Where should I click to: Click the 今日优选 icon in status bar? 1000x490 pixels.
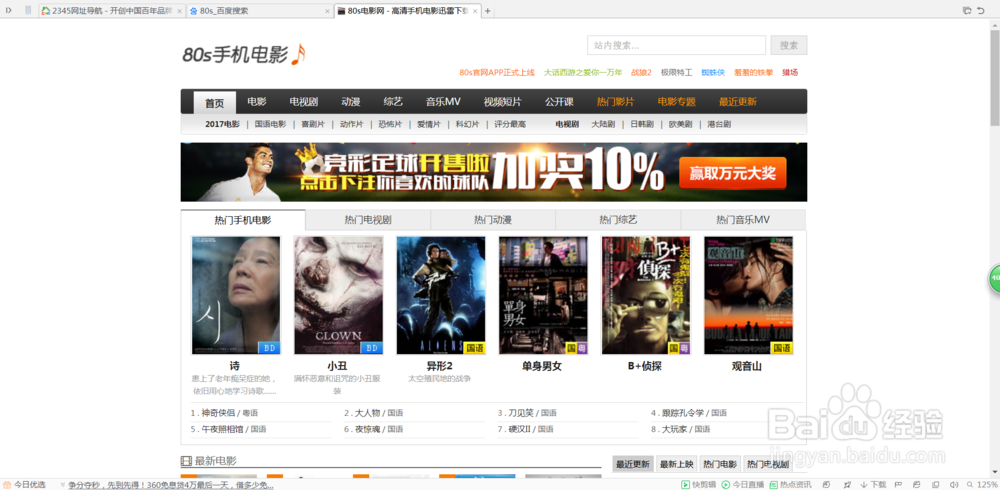[x=8, y=485]
